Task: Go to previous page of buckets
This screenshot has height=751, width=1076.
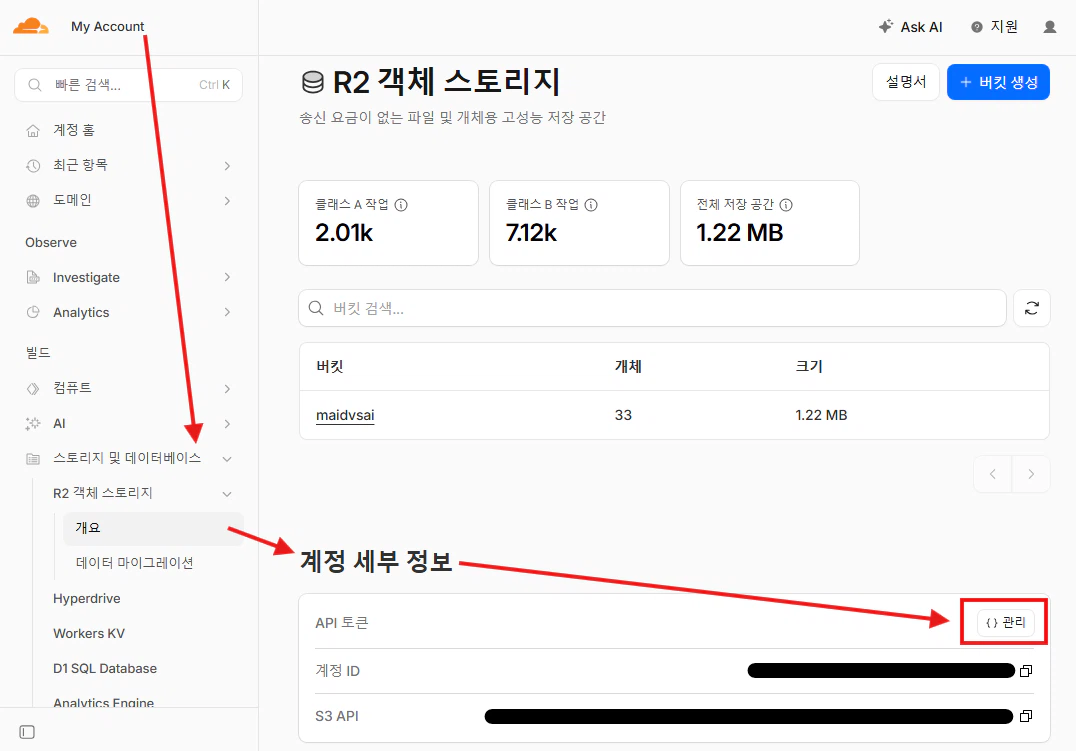Action: click(992, 474)
